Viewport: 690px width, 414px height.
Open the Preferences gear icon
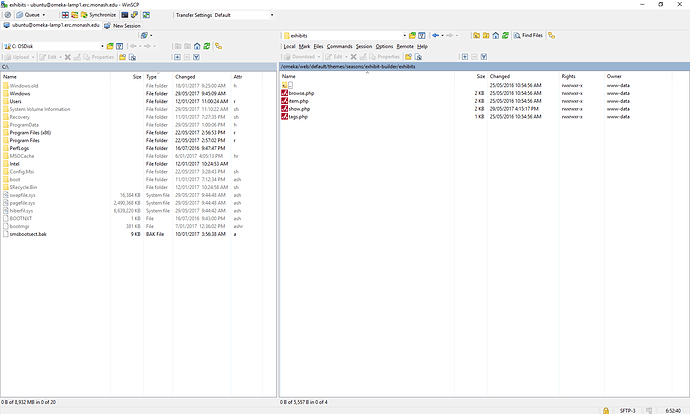tap(7, 15)
